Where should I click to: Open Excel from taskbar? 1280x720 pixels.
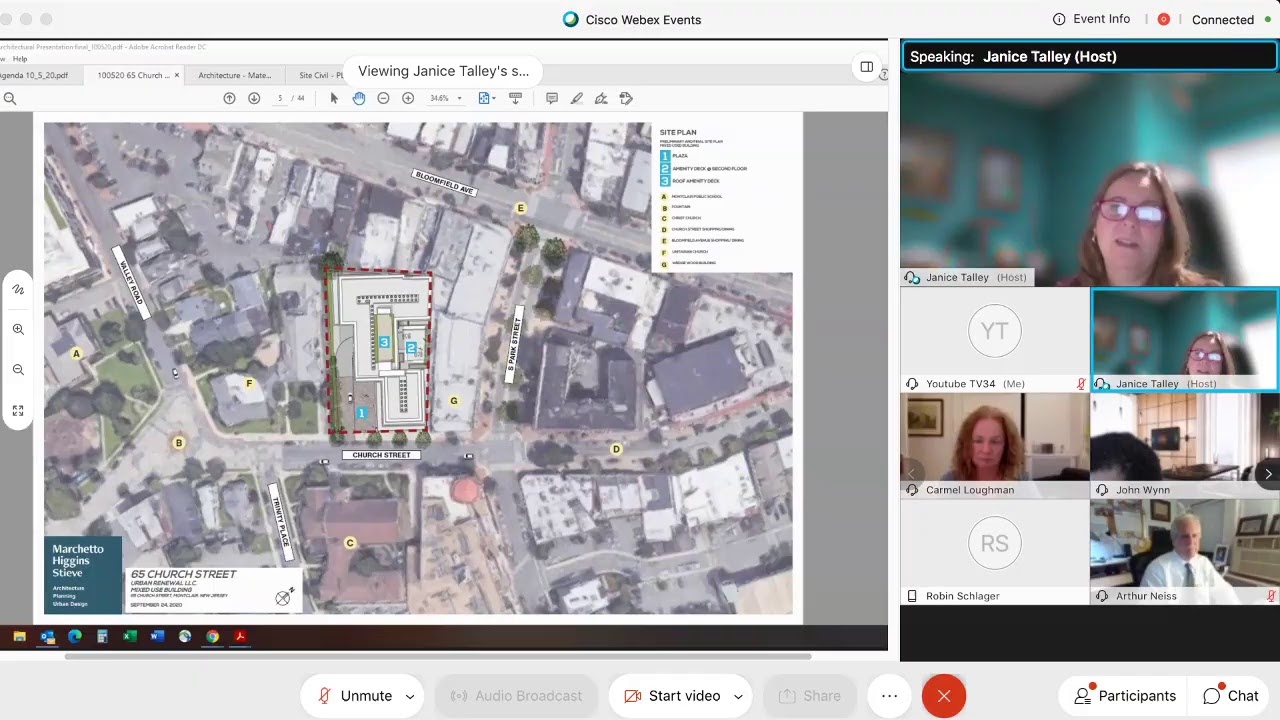point(130,636)
